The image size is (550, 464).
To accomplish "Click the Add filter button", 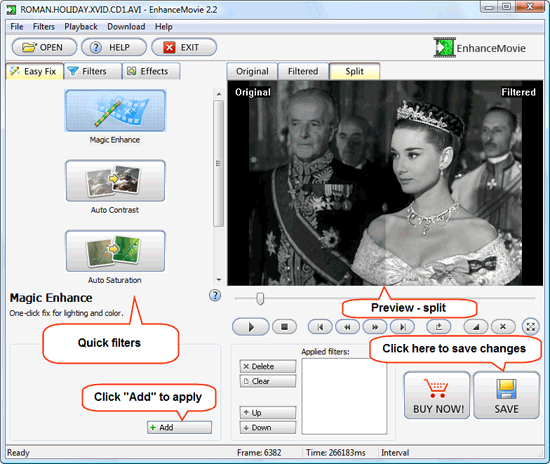I will (179, 428).
